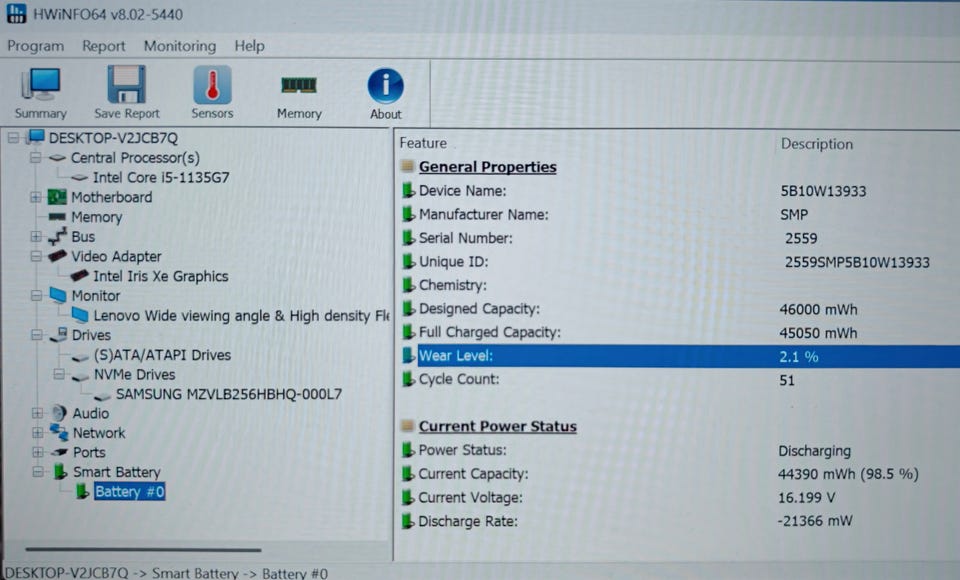Click the Audio speaker icon

[x=59, y=413]
